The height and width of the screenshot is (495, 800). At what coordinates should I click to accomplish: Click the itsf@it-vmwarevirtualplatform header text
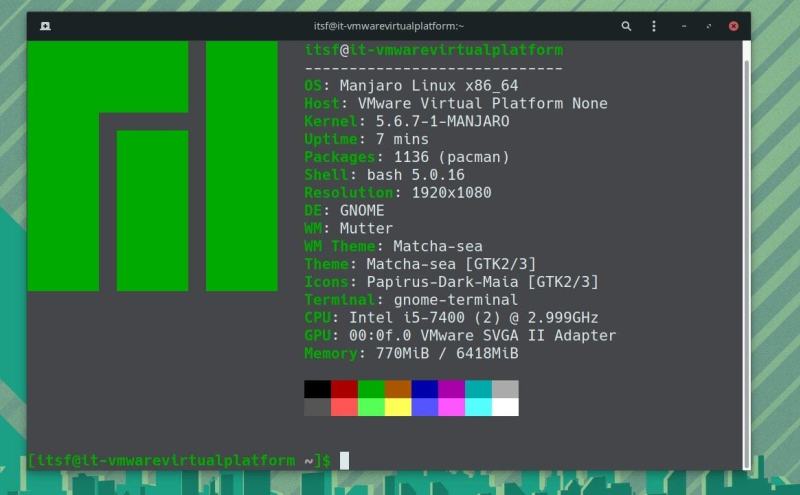(433, 50)
